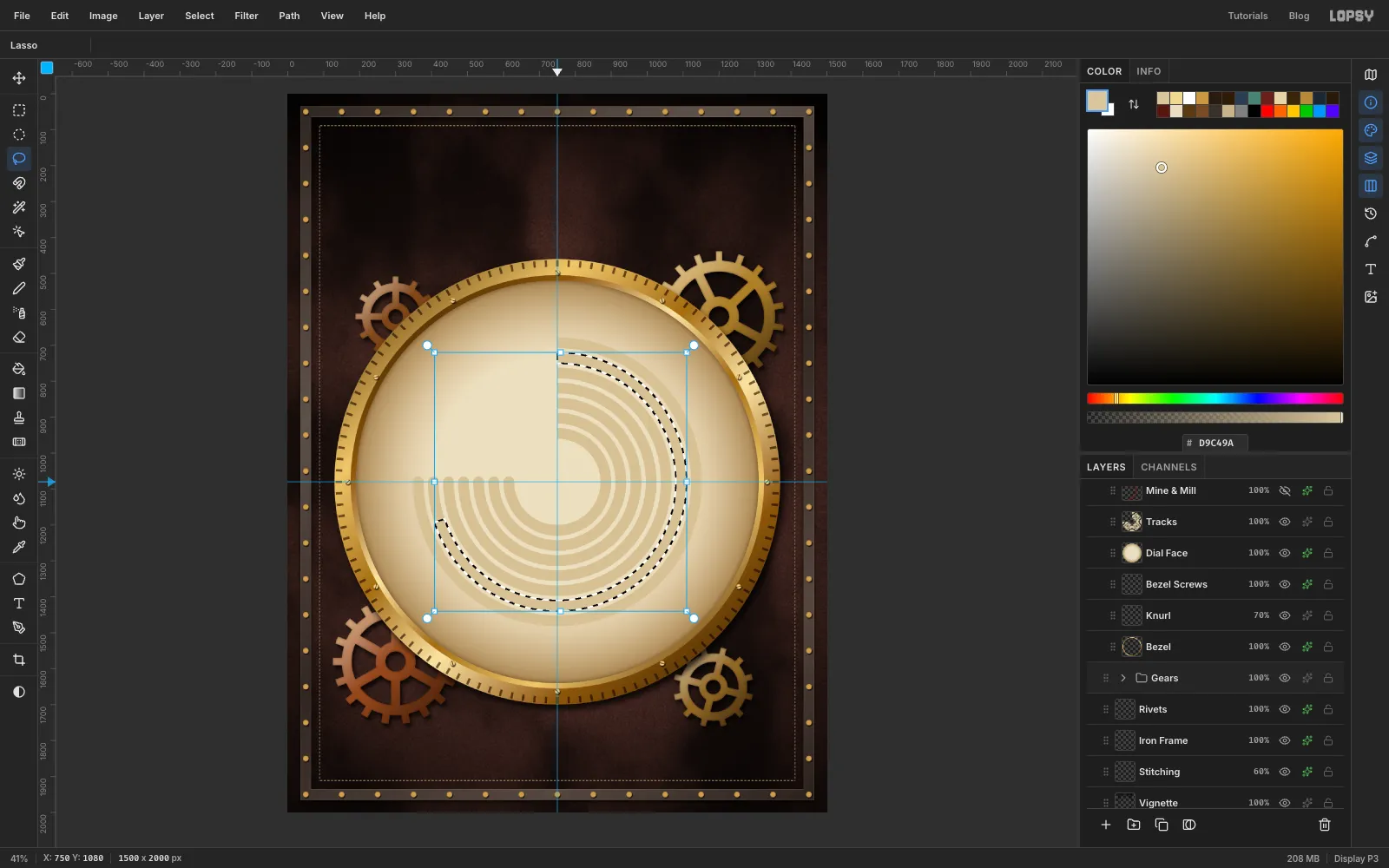Switch to the Info tab
This screenshot has width=1389, height=868.
tap(1149, 71)
